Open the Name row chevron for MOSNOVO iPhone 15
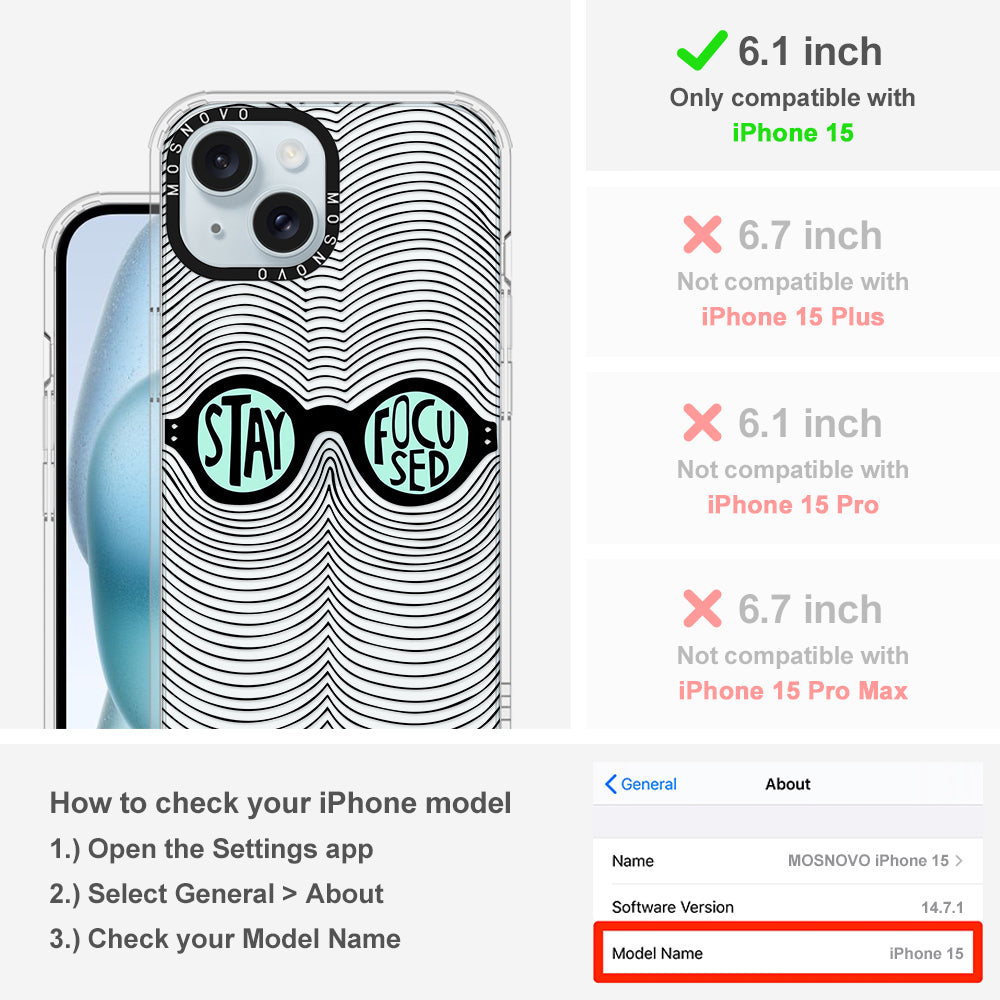 click(x=959, y=860)
